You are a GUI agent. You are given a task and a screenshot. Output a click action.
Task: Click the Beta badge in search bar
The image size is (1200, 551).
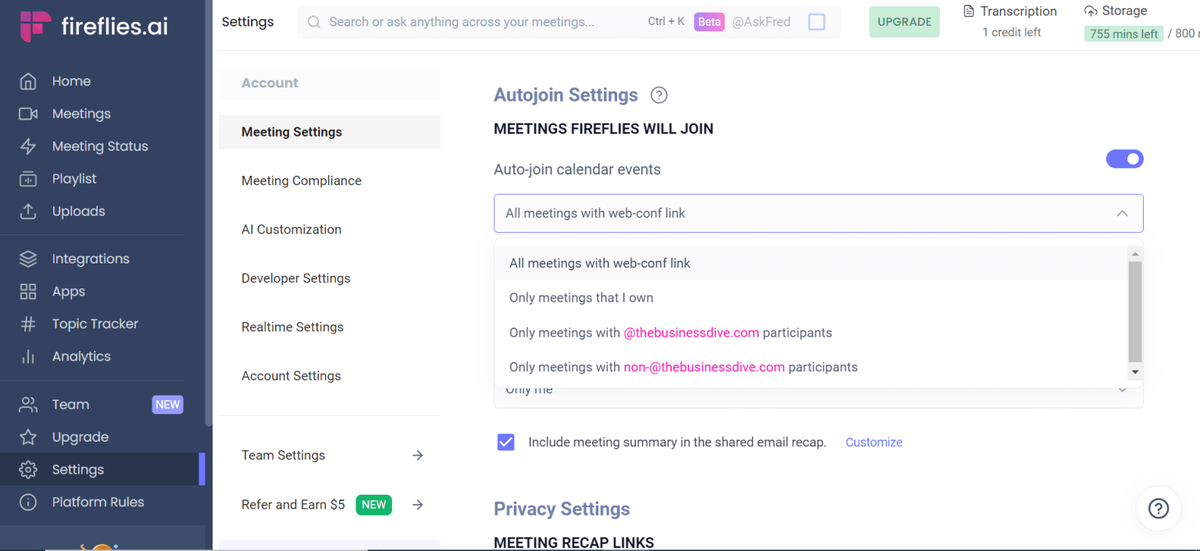click(x=709, y=22)
